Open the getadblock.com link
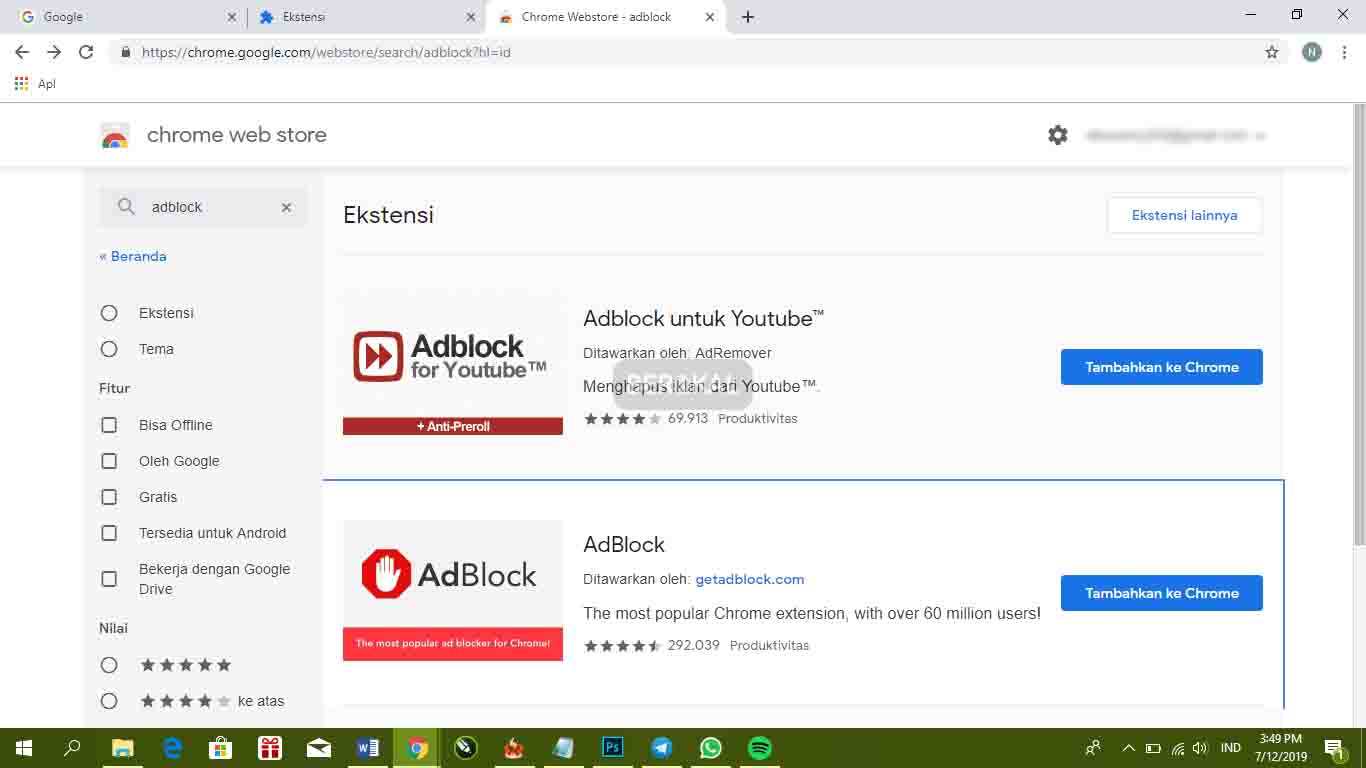 click(x=749, y=579)
